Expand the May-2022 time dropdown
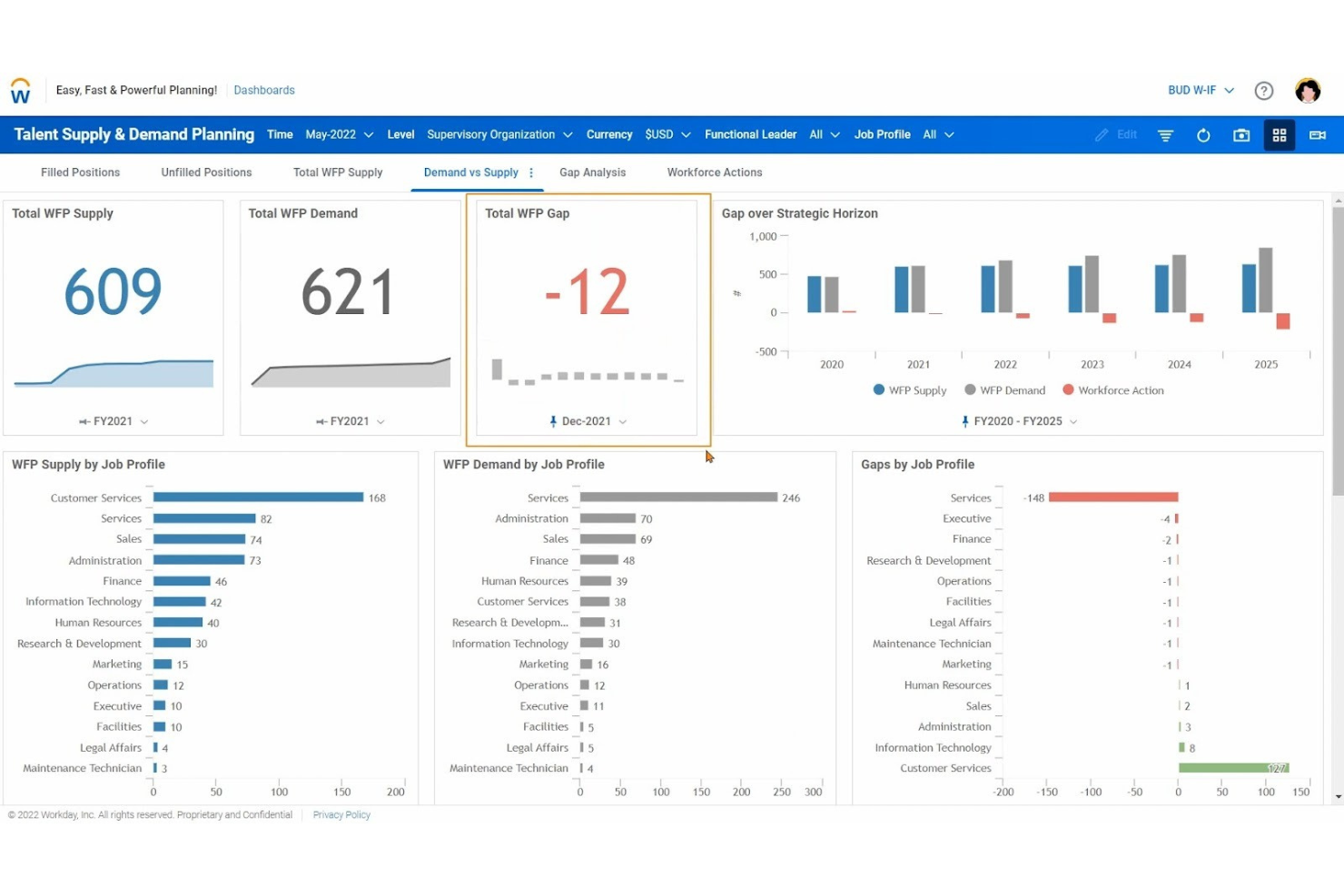 coord(339,134)
